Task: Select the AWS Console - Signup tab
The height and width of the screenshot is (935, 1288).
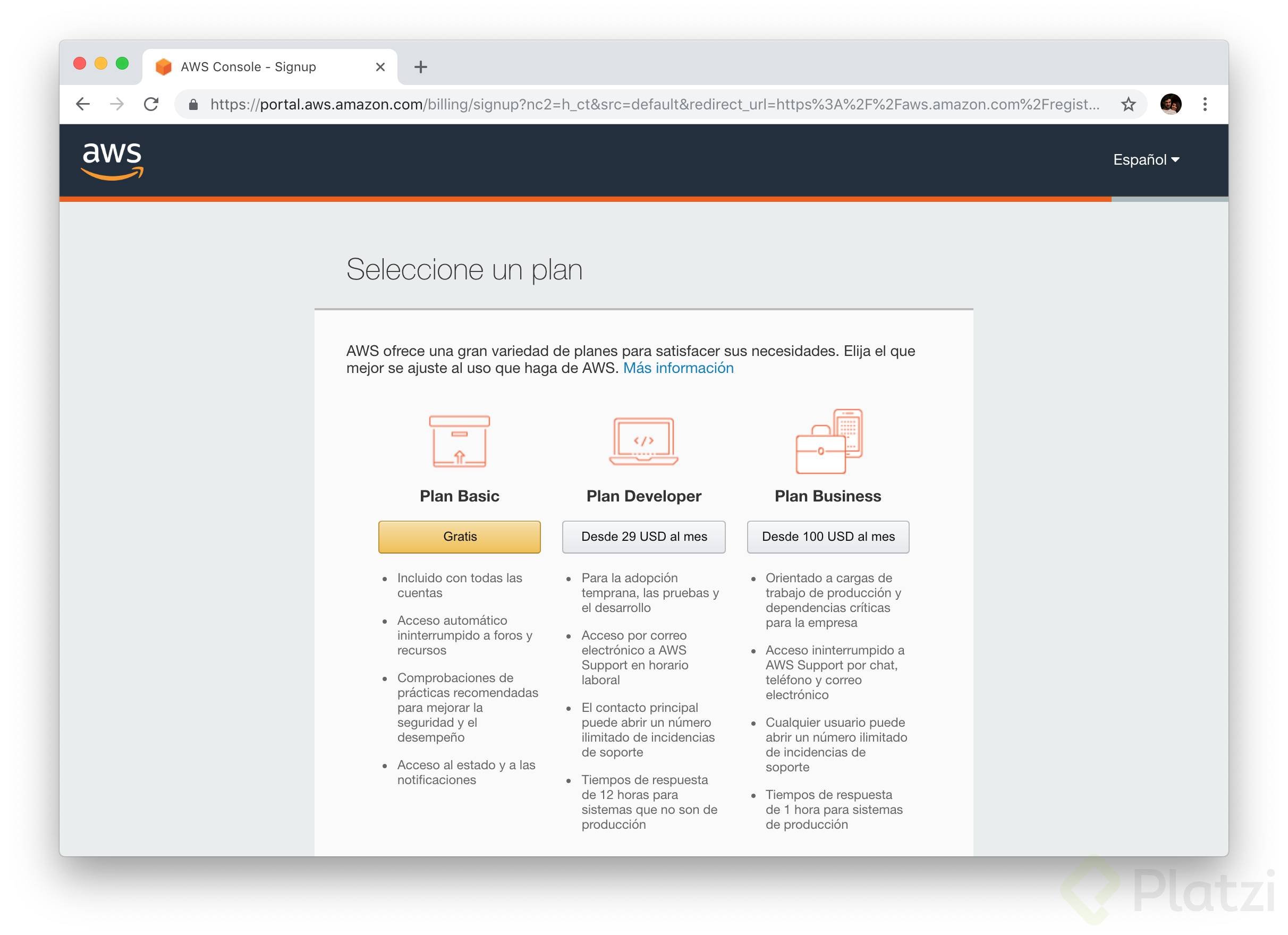Action: pyautogui.click(x=270, y=67)
